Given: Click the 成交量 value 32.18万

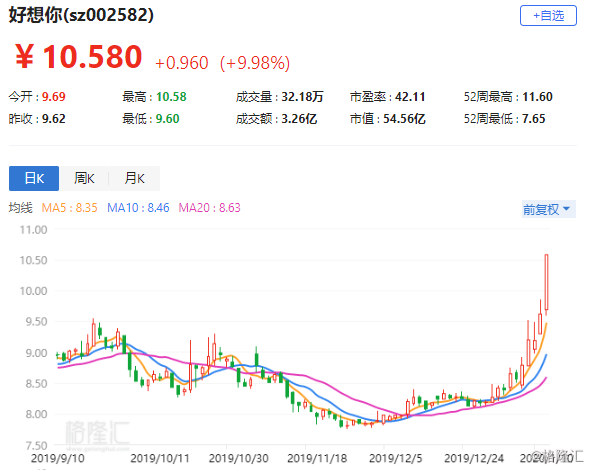Looking at the screenshot, I should 302,97.
